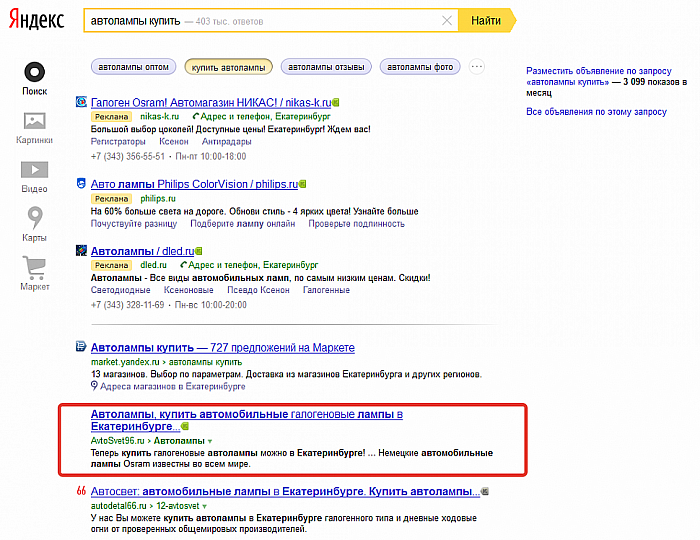Viewport: 700px width, 540px height.
Task: Open market.yandex.ru green URL
Action: coord(125,362)
